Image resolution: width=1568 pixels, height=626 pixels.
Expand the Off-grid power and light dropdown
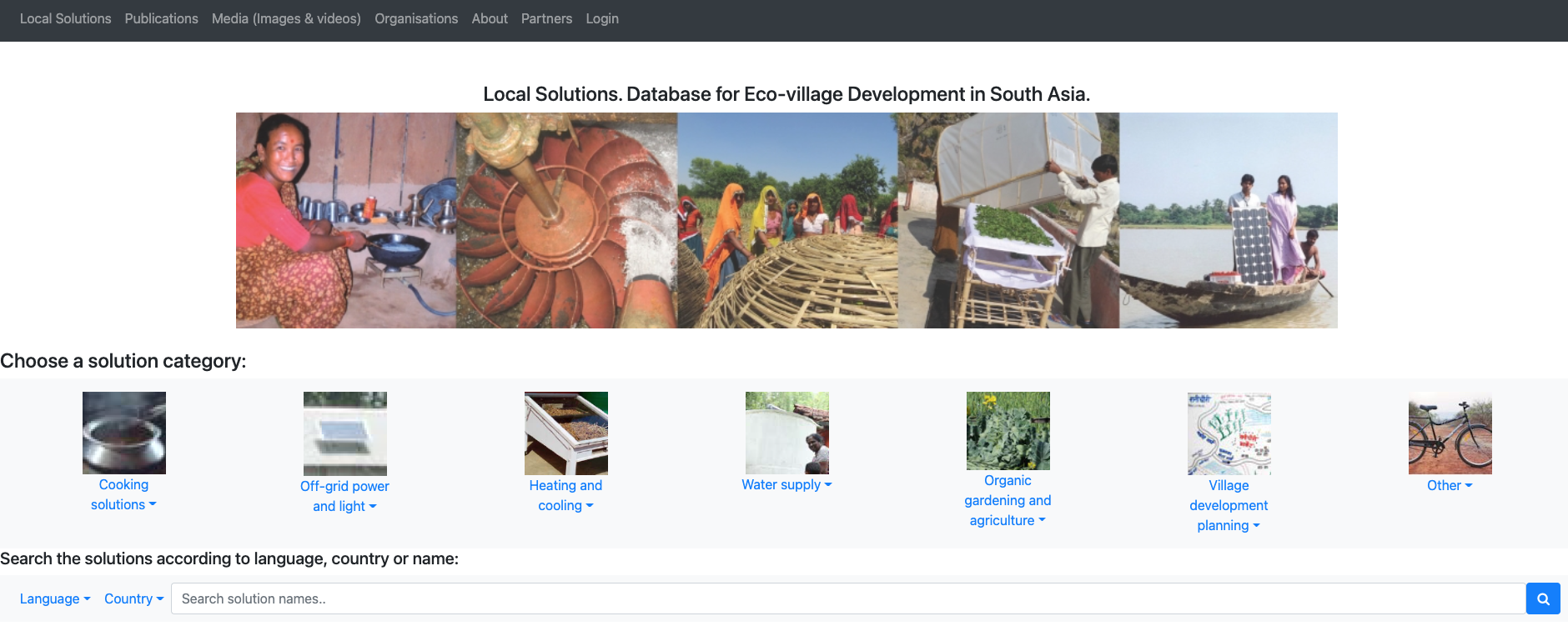pos(344,496)
